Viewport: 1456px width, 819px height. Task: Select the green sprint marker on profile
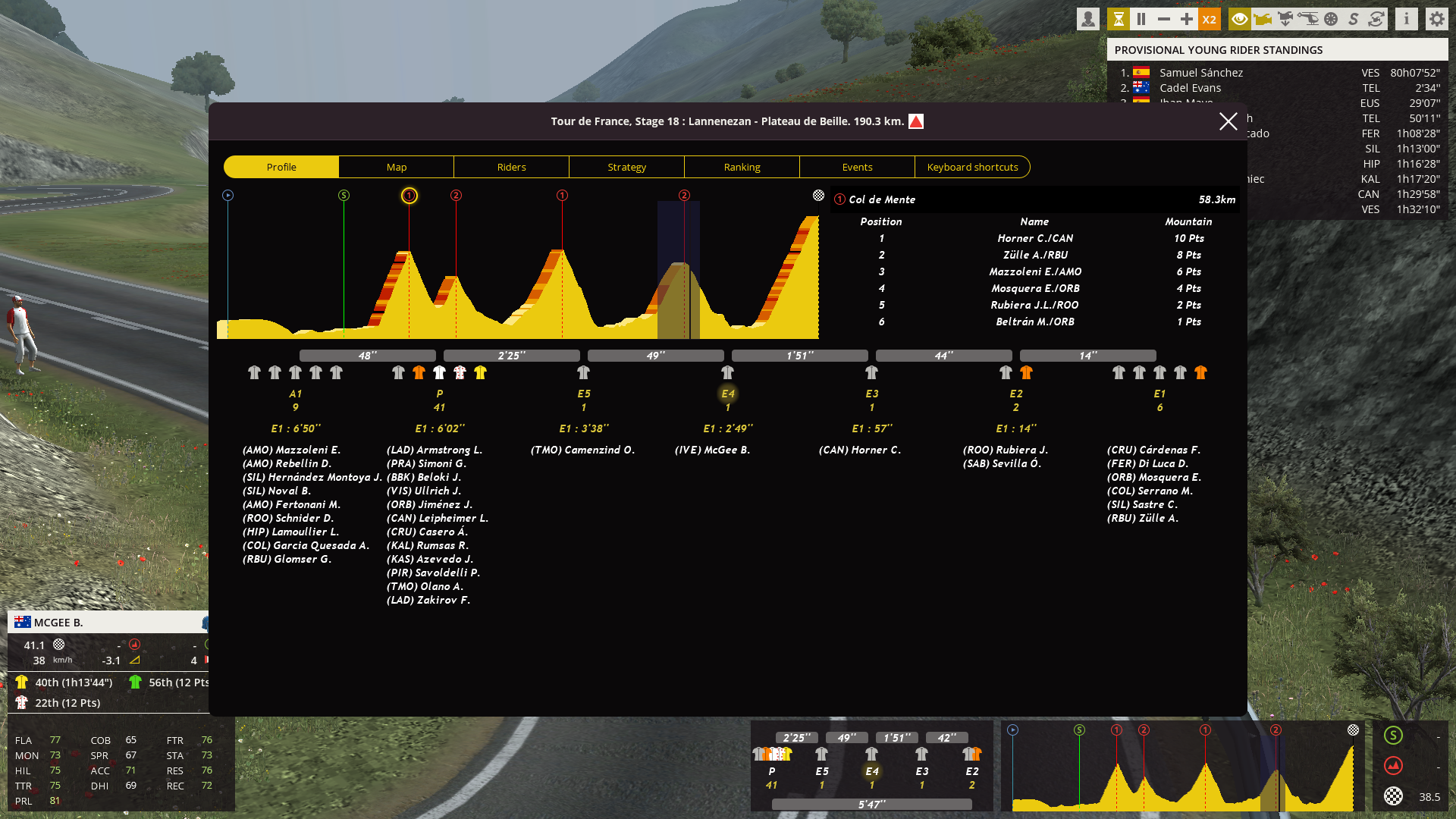(x=344, y=196)
